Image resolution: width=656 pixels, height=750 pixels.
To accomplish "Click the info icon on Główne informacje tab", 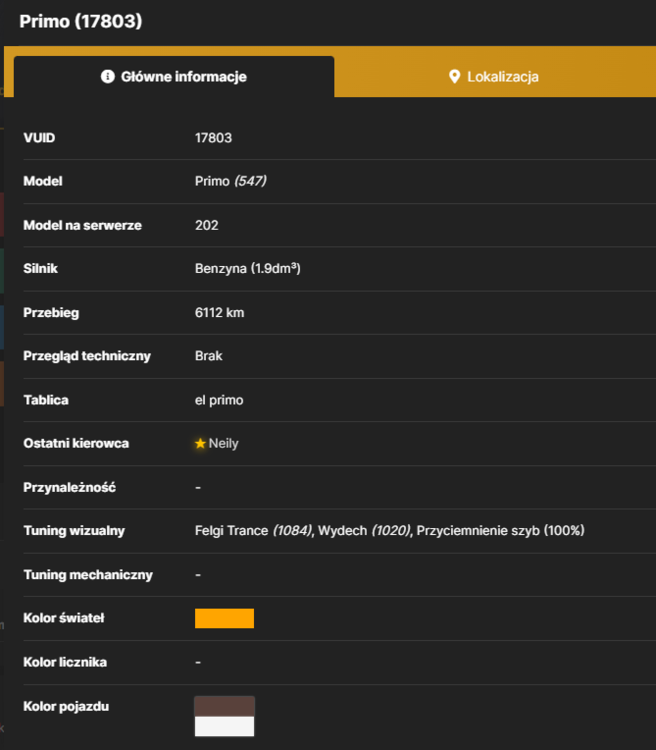I will 108,77.
